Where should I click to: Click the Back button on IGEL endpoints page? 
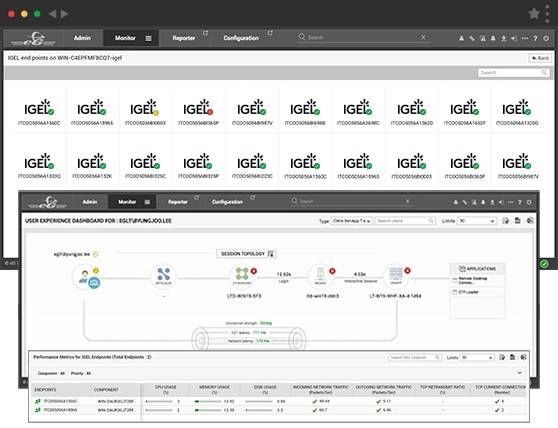[x=540, y=58]
